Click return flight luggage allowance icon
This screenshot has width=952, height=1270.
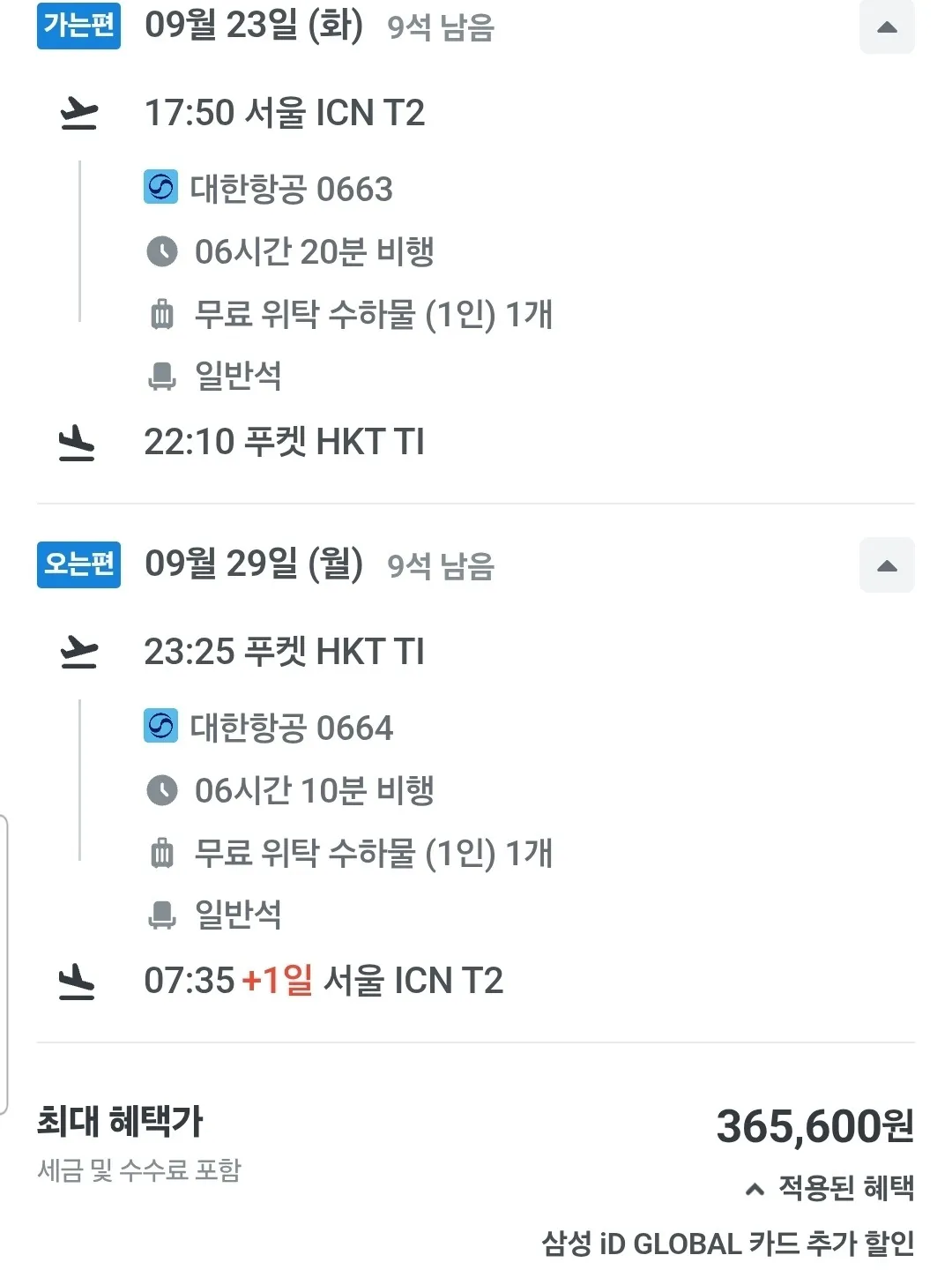click(162, 853)
